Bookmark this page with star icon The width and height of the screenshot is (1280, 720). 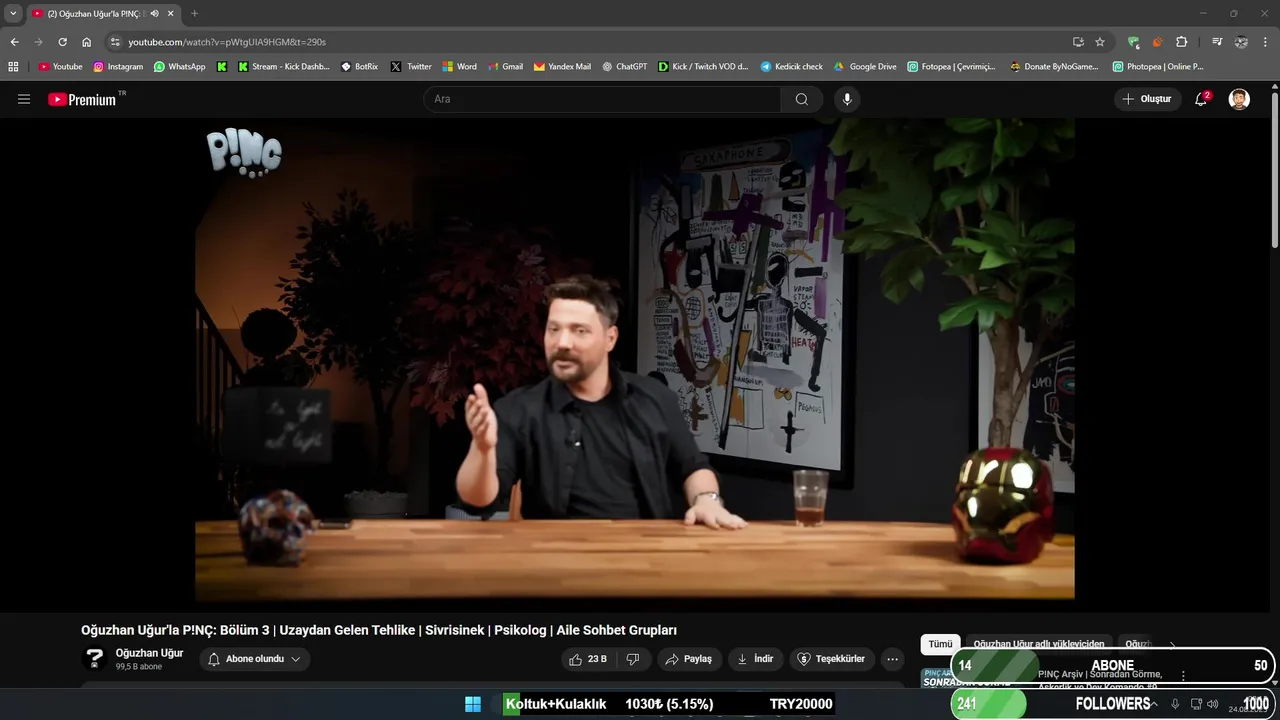(x=1100, y=42)
